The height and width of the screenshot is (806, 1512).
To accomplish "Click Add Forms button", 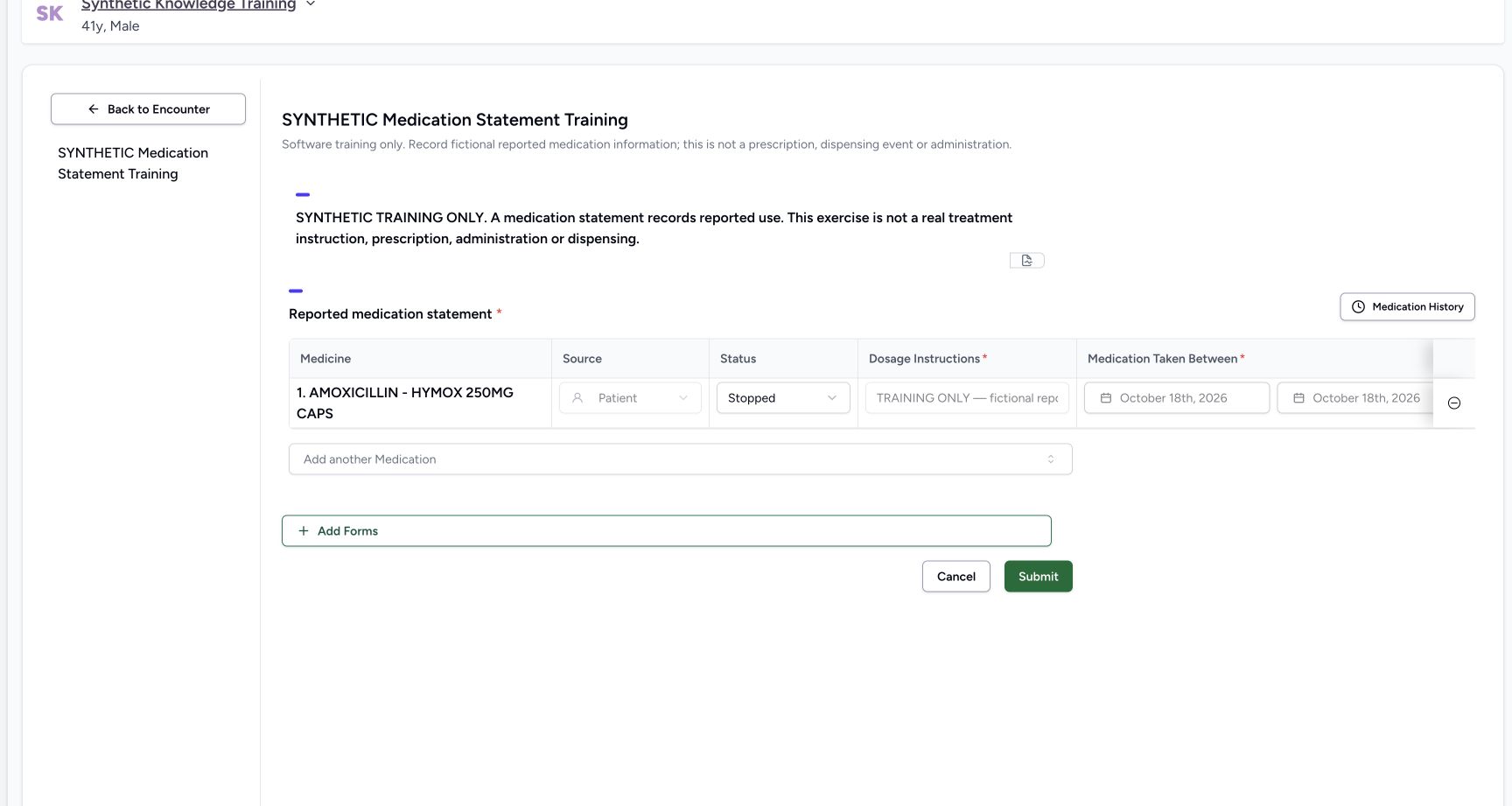I will 666,531.
